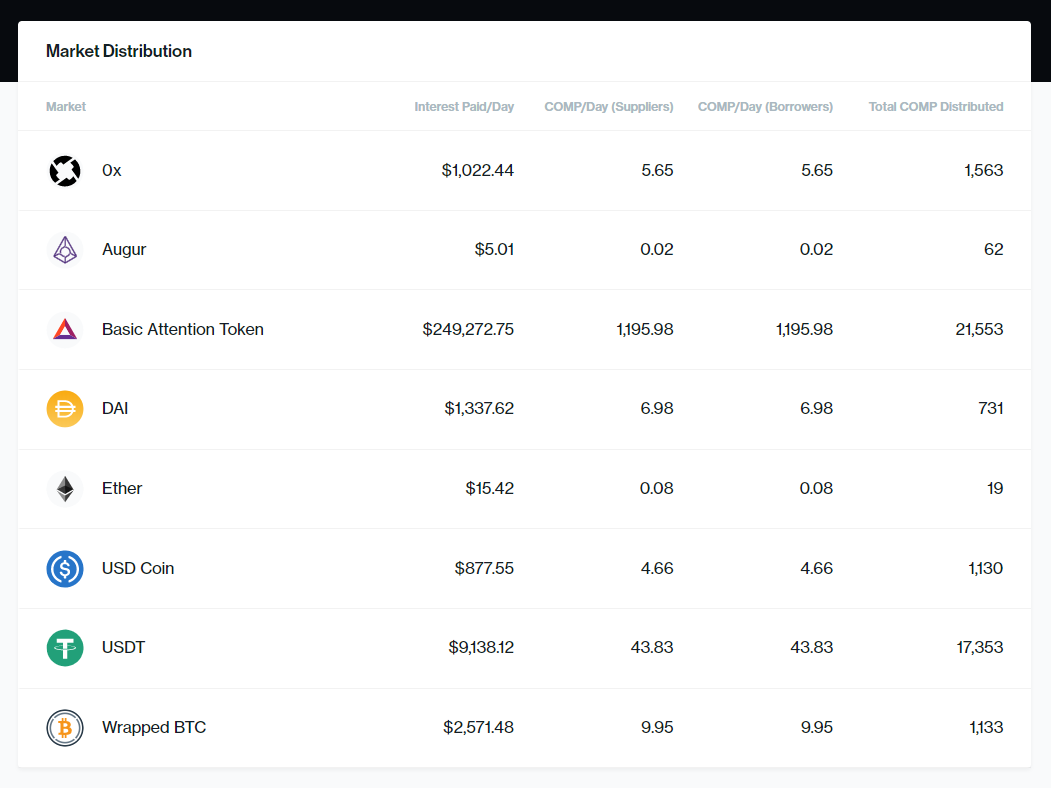Click the Augur token icon
Screen dimensions: 1051x788
click(x=65, y=250)
